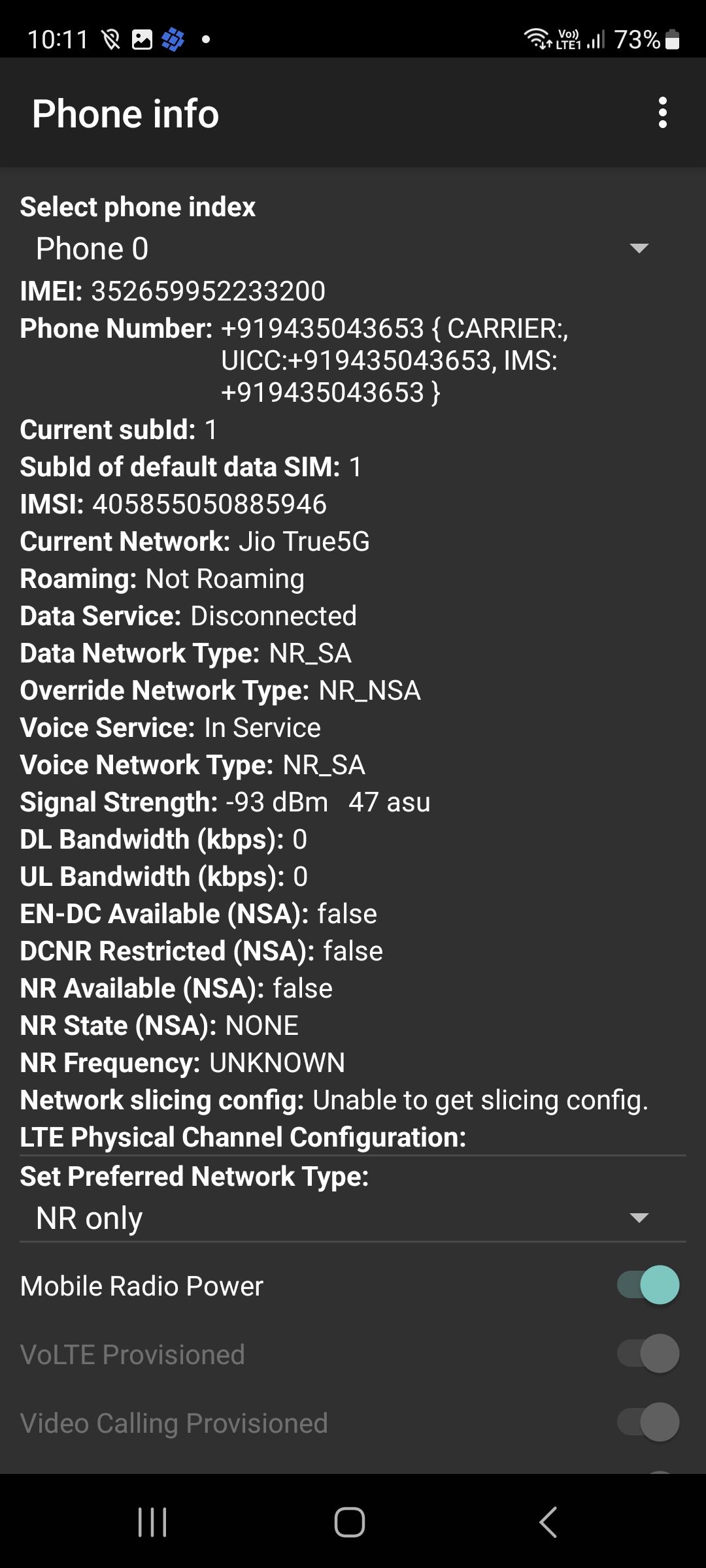Tap the muted vibration status icon
706x1568 pixels.
111,40
